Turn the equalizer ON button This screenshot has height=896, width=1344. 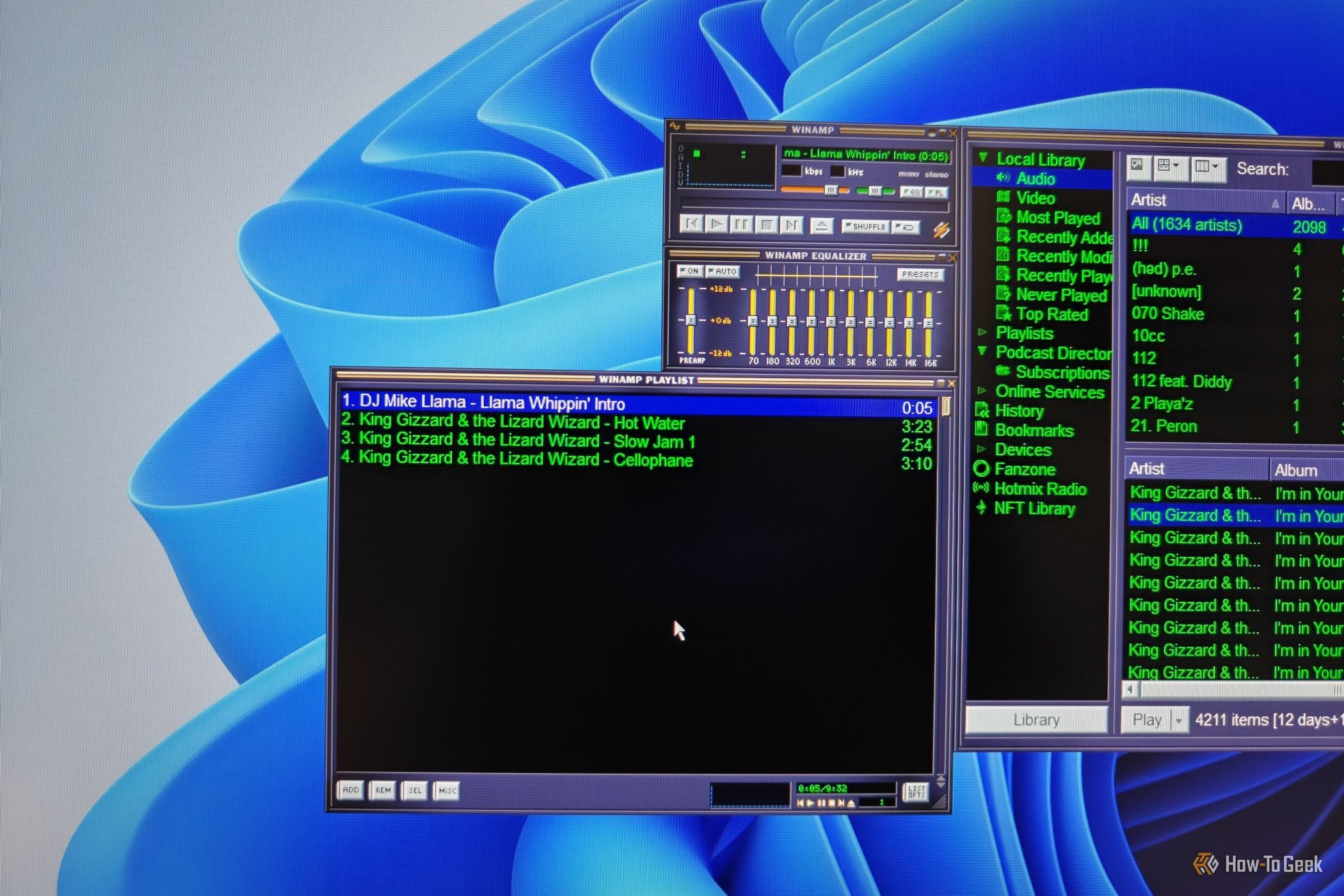pos(690,271)
